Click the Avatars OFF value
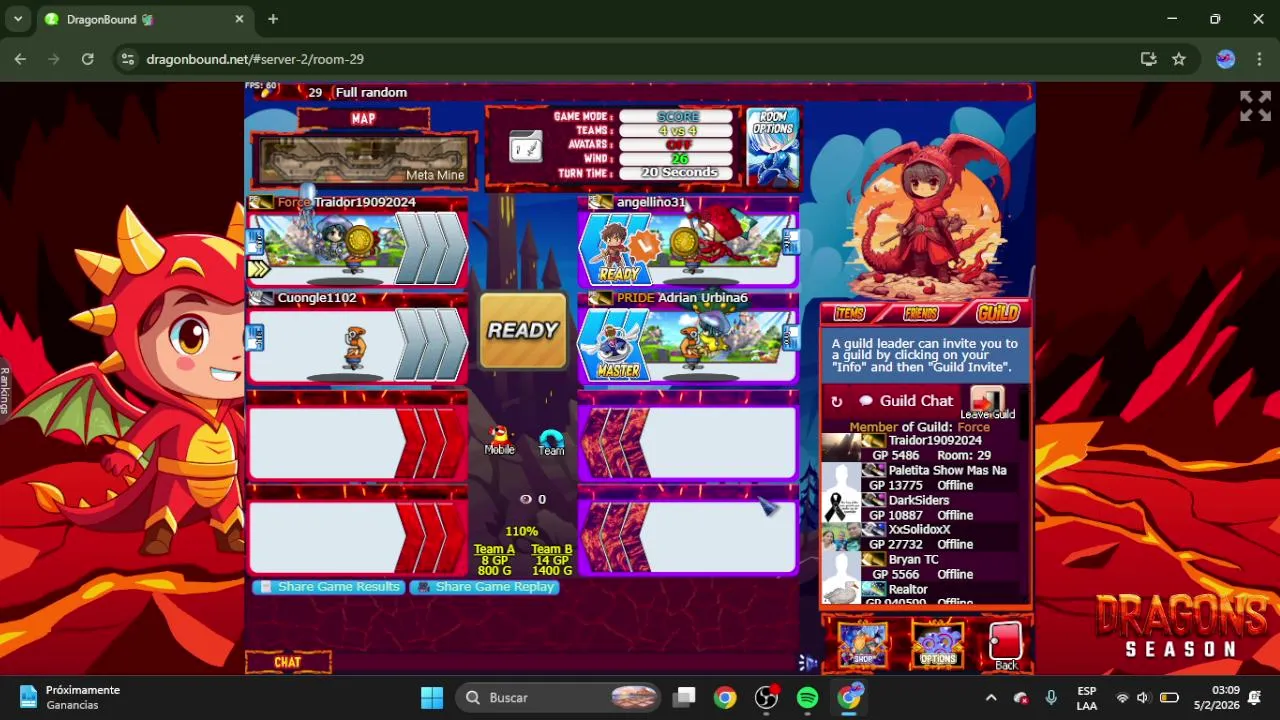This screenshot has height=720, width=1280. [678, 145]
